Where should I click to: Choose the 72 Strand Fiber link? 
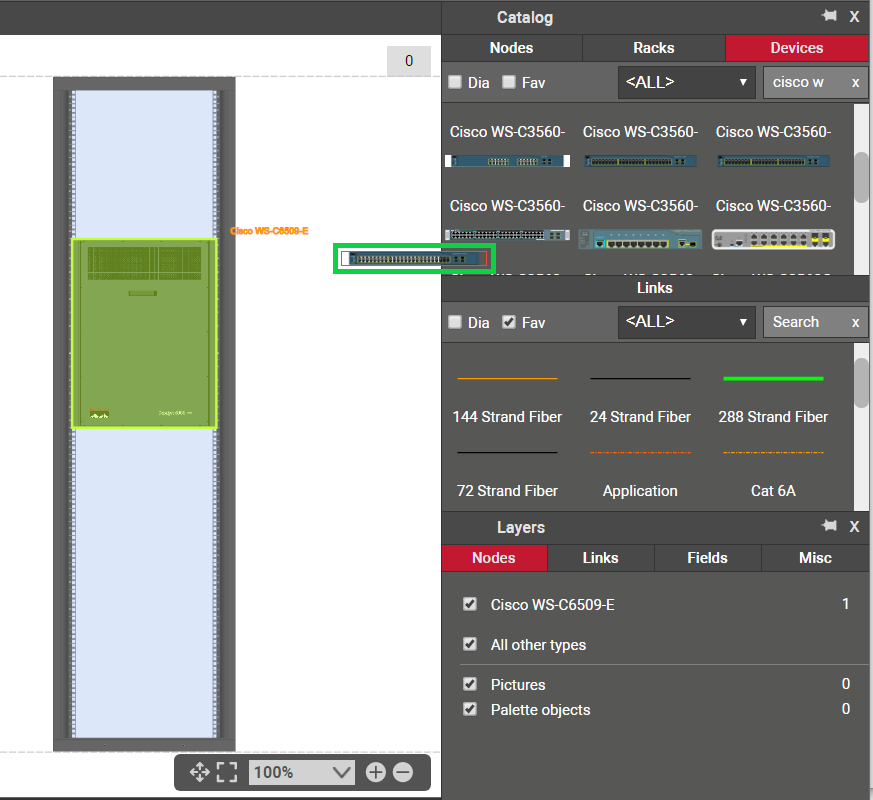point(507,473)
